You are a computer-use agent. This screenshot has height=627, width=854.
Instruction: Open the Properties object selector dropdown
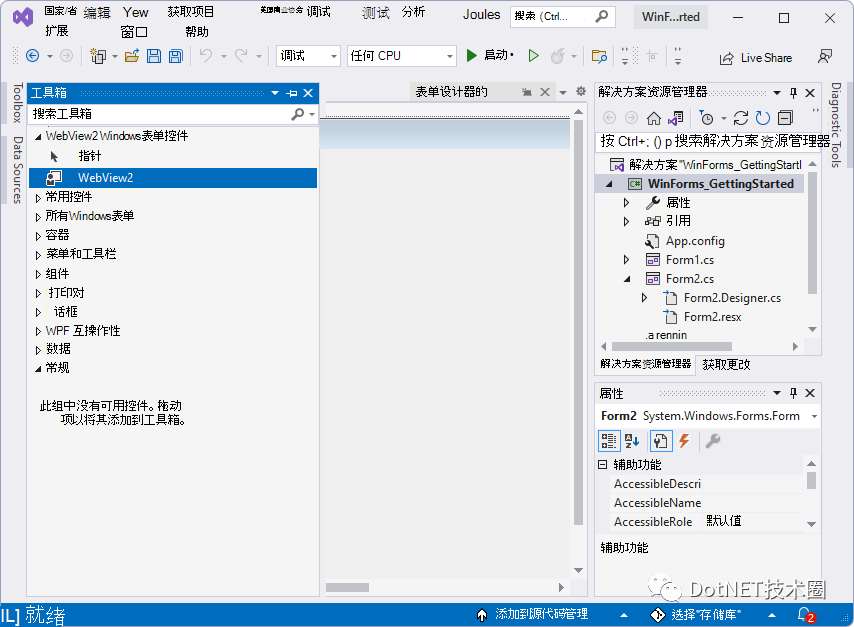pyautogui.click(x=814, y=416)
